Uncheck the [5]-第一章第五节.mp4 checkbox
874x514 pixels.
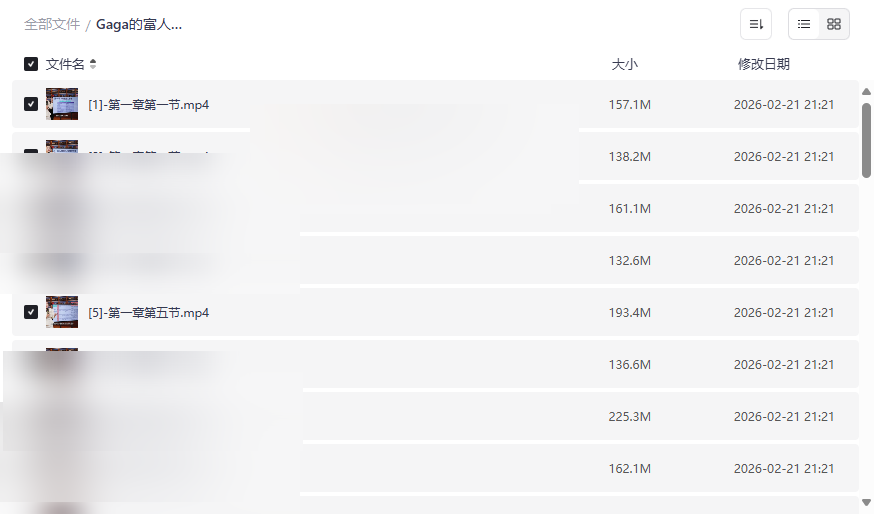31,312
